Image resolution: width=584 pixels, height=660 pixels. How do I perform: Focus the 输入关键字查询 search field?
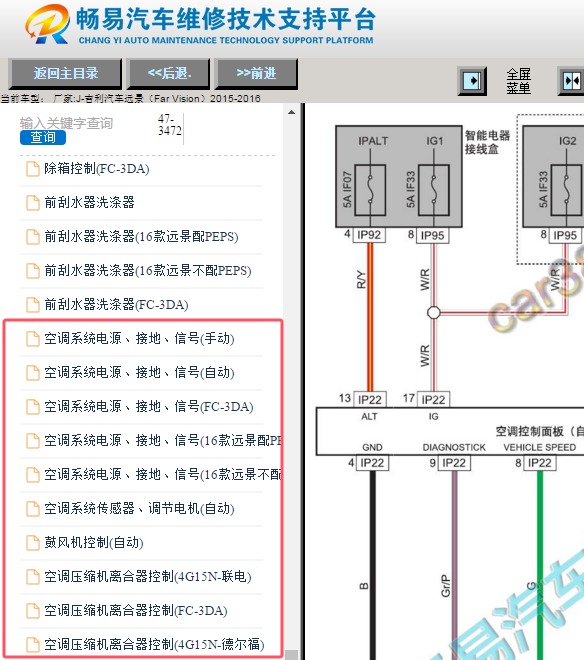point(67,123)
